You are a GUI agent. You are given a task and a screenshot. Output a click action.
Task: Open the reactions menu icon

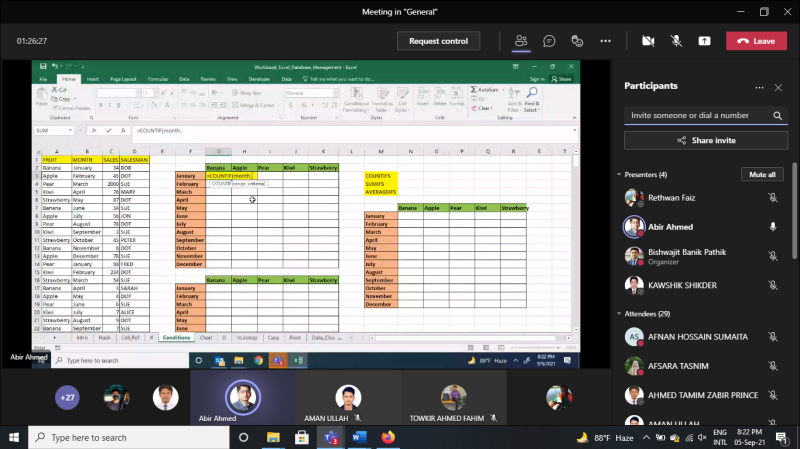pos(577,41)
